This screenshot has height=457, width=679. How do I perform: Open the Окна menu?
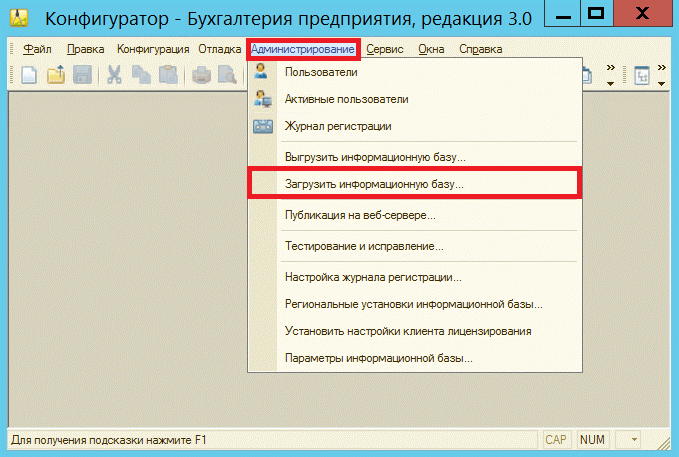pos(431,49)
